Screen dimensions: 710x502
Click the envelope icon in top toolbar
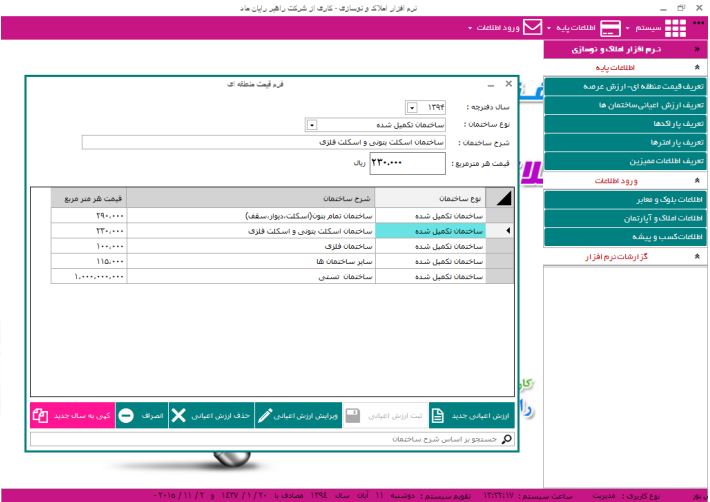point(533,27)
